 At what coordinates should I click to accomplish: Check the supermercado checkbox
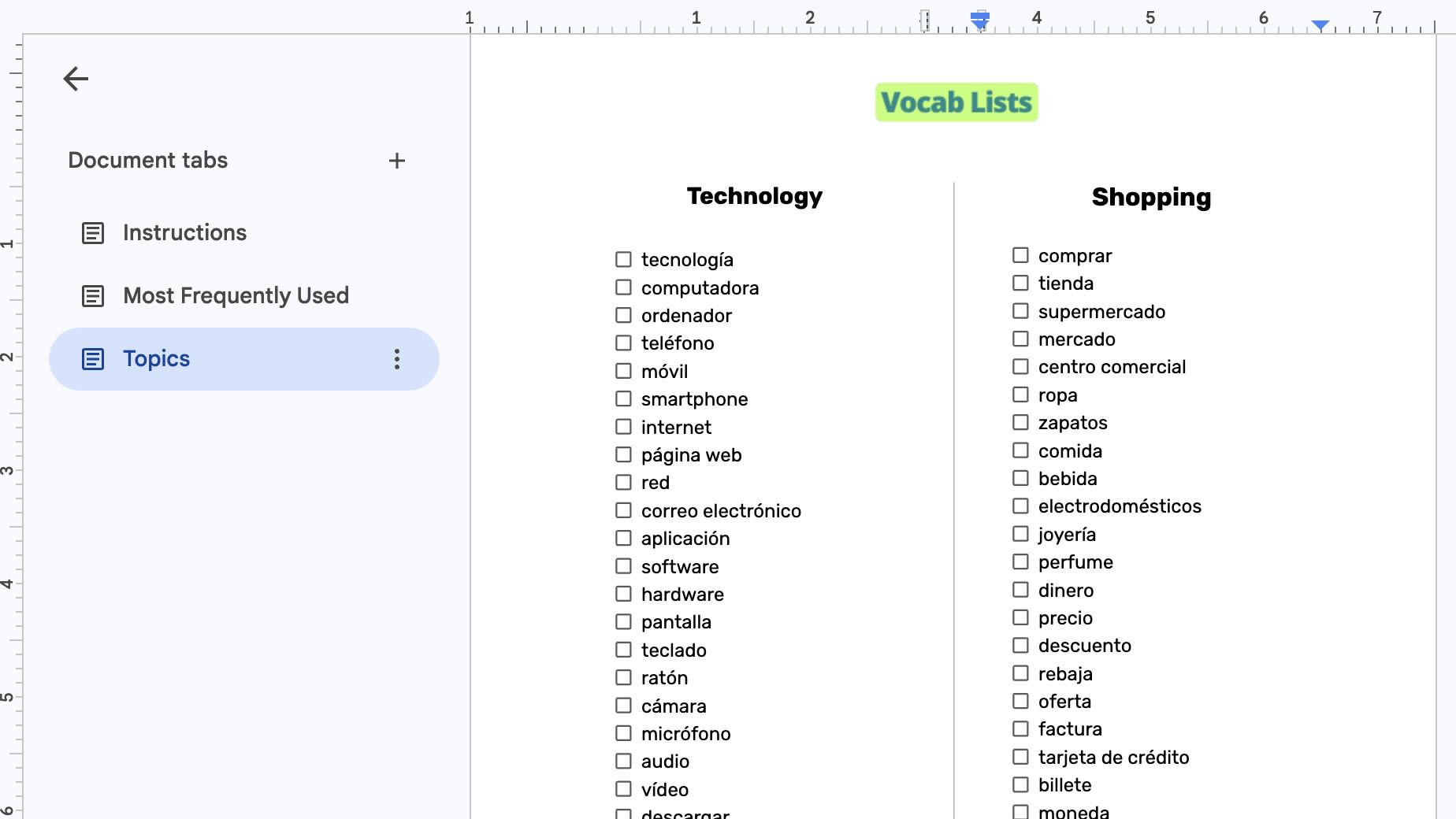1020,311
